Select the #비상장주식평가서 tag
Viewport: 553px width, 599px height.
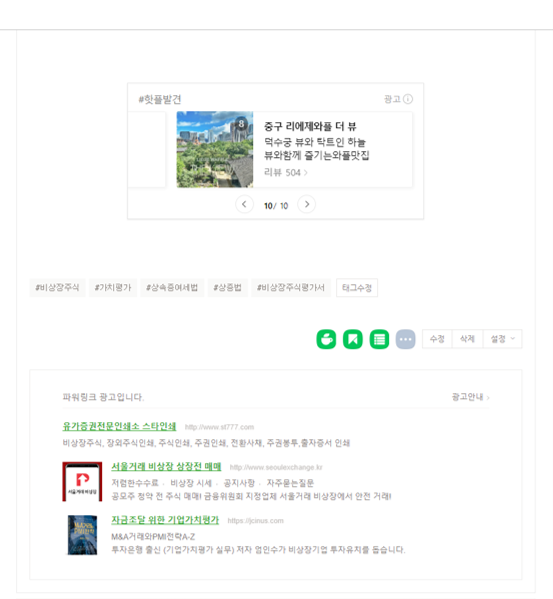click(x=291, y=288)
